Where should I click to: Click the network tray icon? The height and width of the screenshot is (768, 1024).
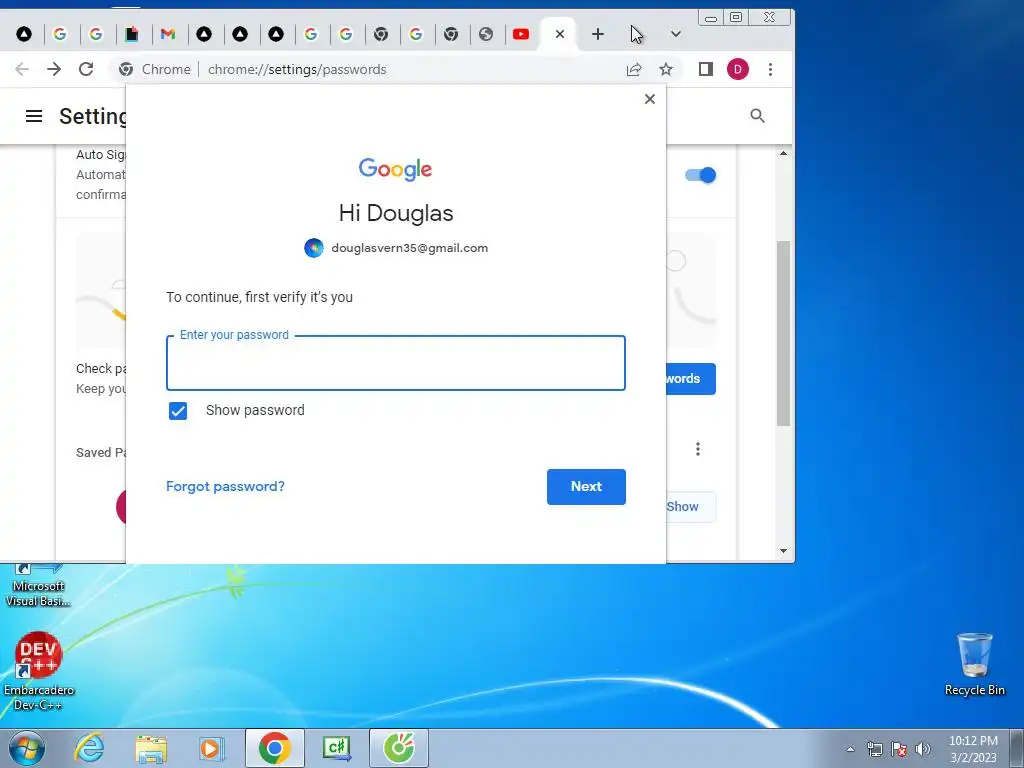tap(874, 749)
